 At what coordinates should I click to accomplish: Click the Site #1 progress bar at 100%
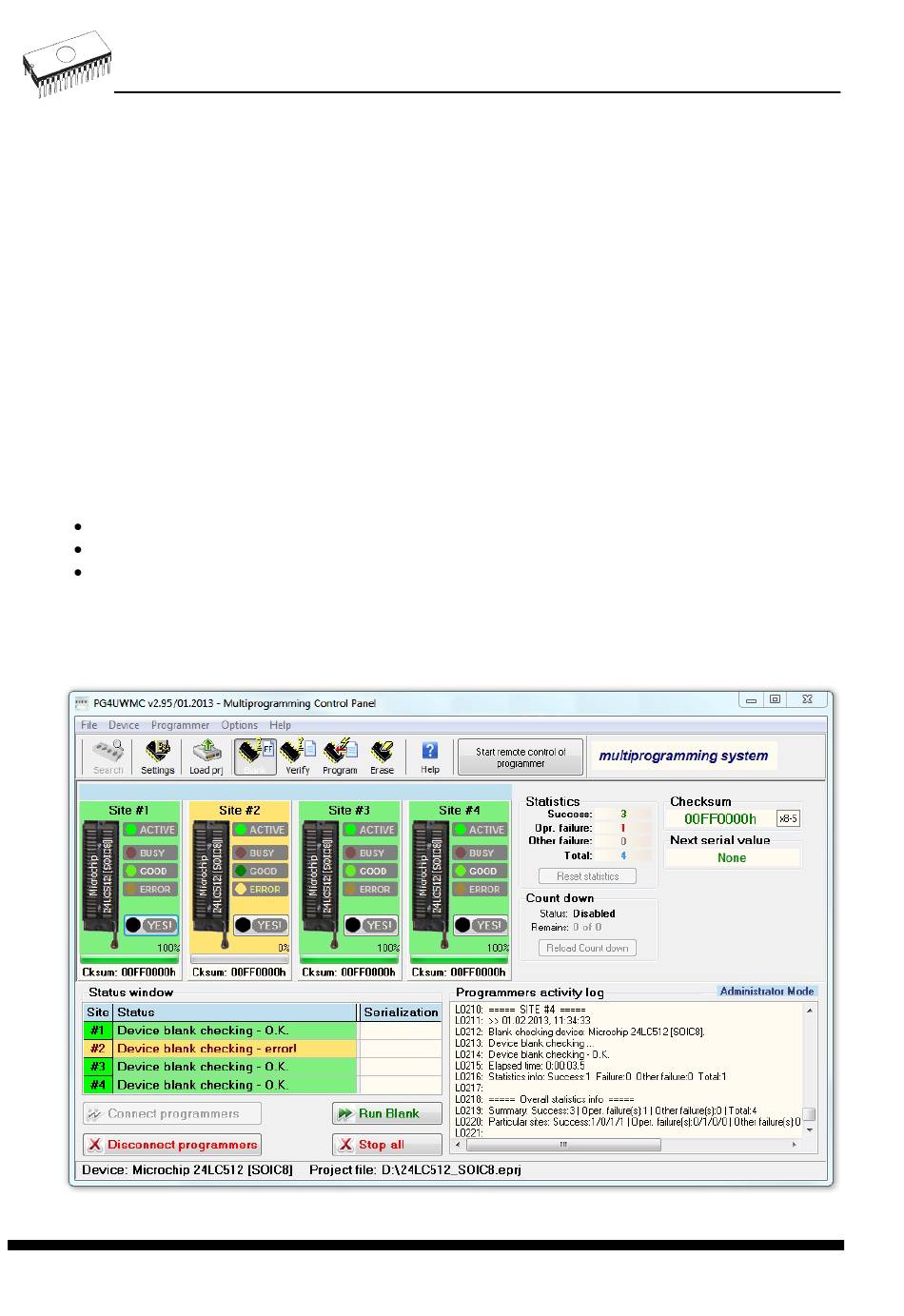129,960
